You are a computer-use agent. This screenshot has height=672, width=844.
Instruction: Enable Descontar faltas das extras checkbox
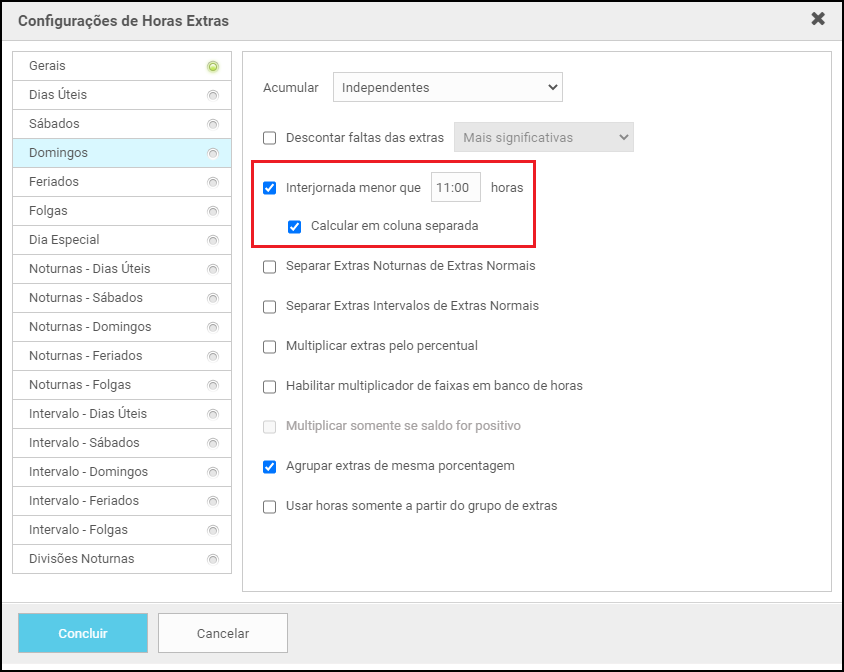(x=269, y=138)
